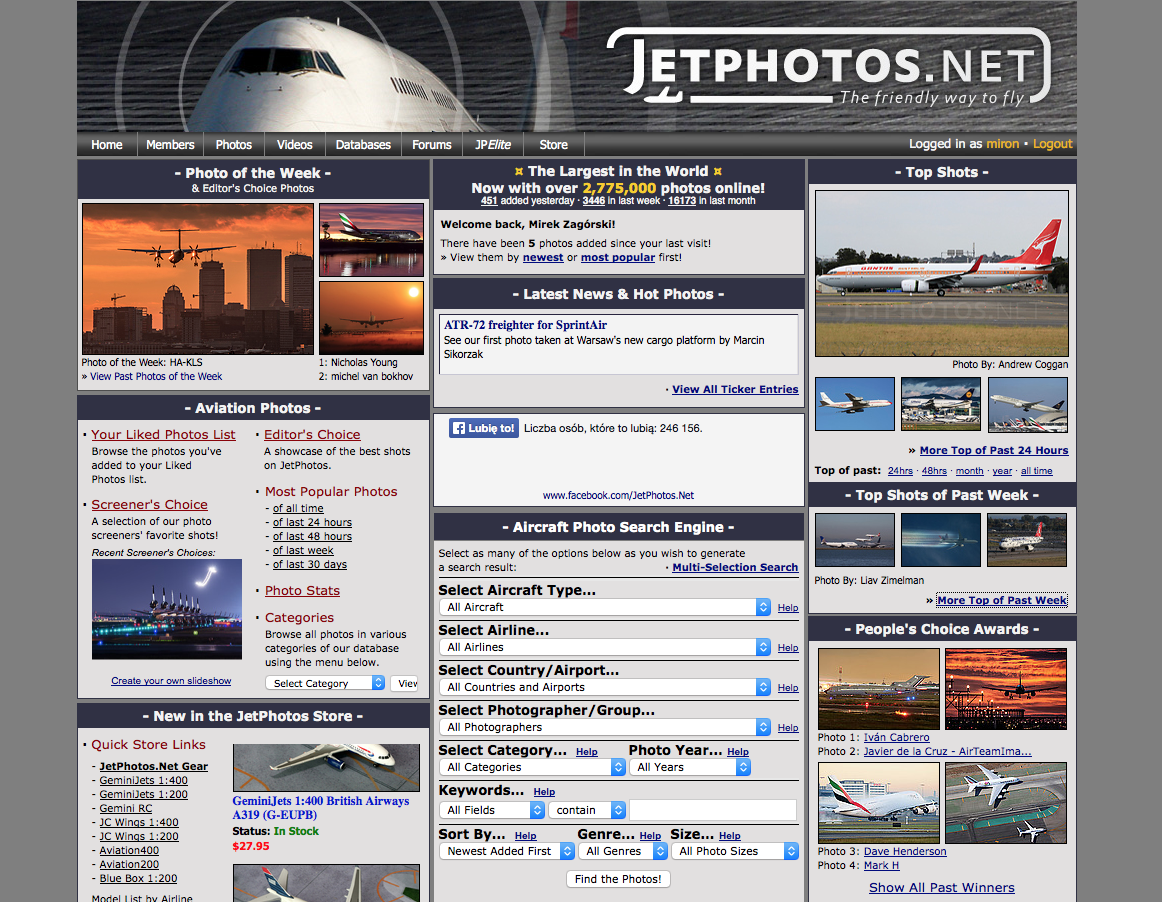Expand the All Aircraft dropdown
The image size is (1162, 902).
605,607
